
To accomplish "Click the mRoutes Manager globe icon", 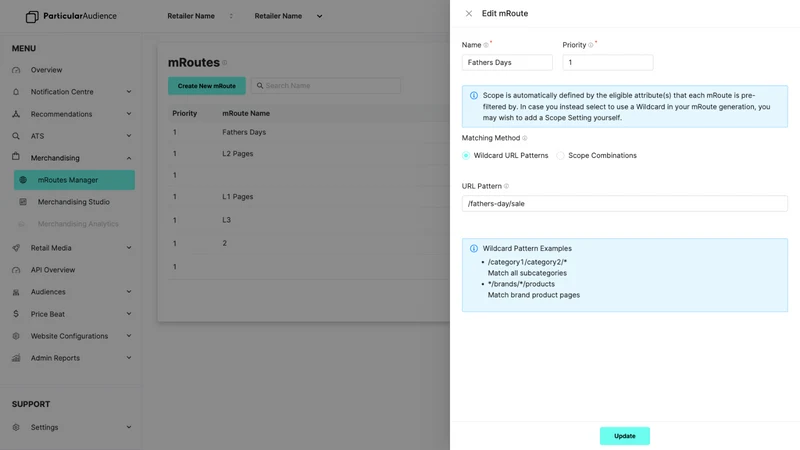I will pos(23,180).
